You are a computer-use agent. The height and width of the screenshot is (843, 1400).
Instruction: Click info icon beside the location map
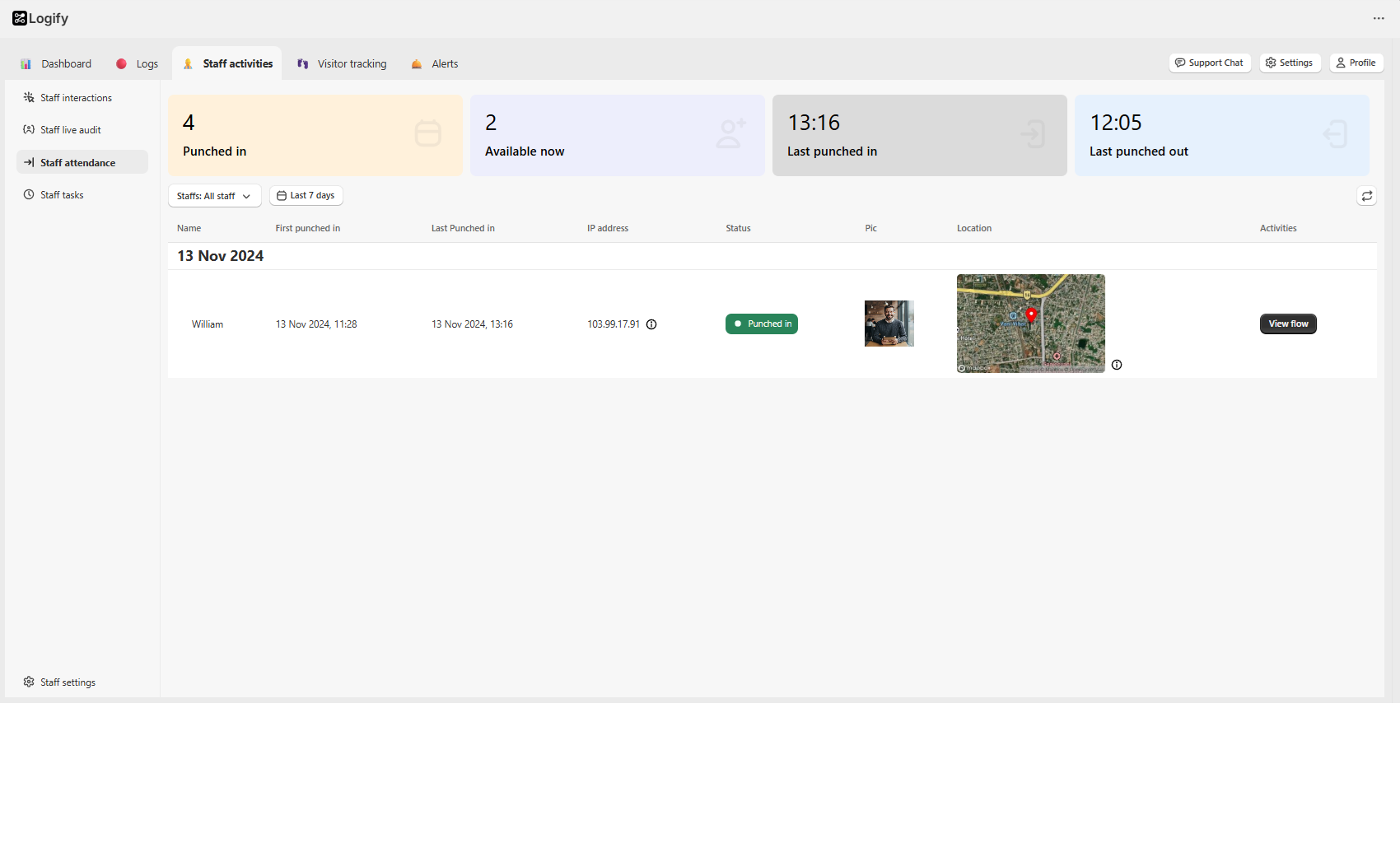pos(1117,365)
